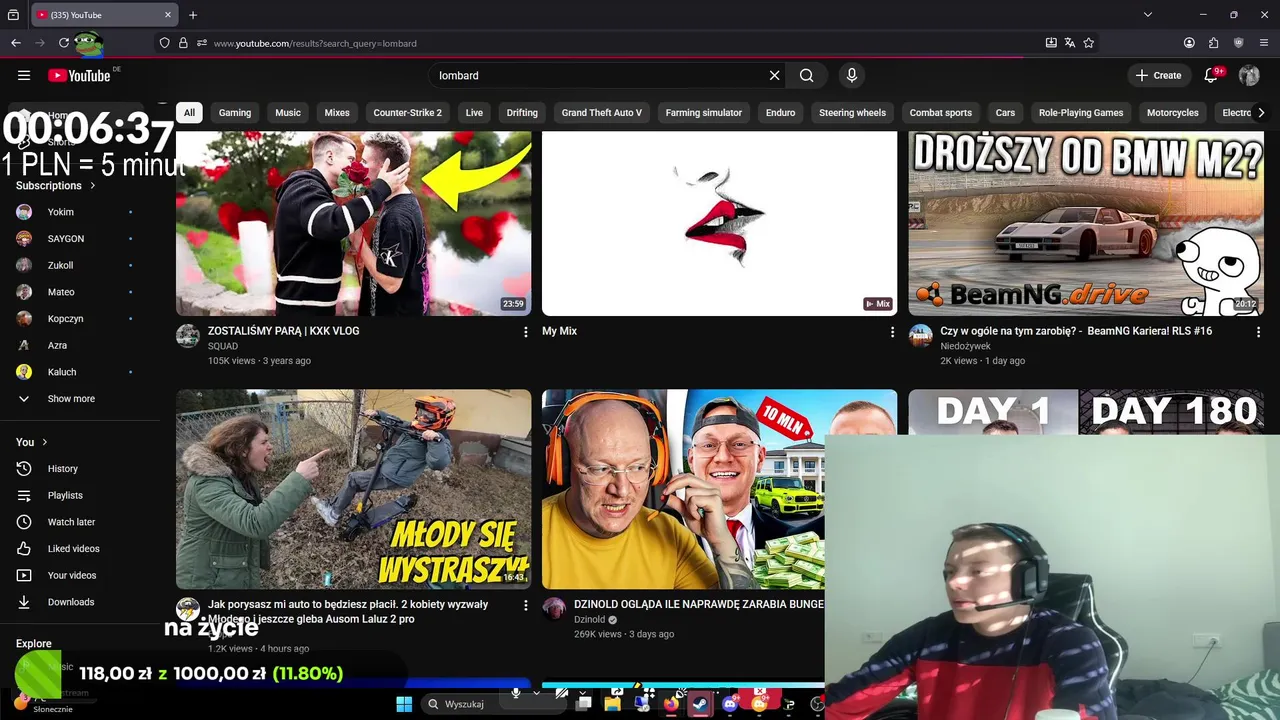Click the translate page icon

1070,43
